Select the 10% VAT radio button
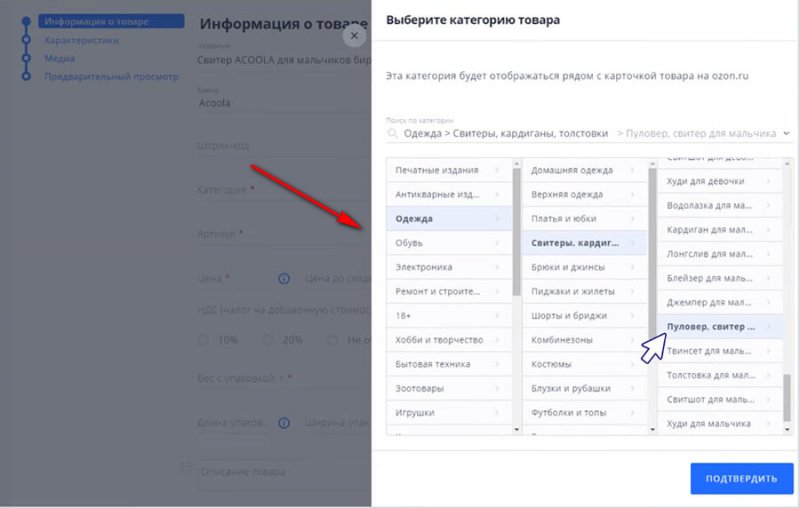Image resolution: width=800 pixels, height=508 pixels. 203,340
